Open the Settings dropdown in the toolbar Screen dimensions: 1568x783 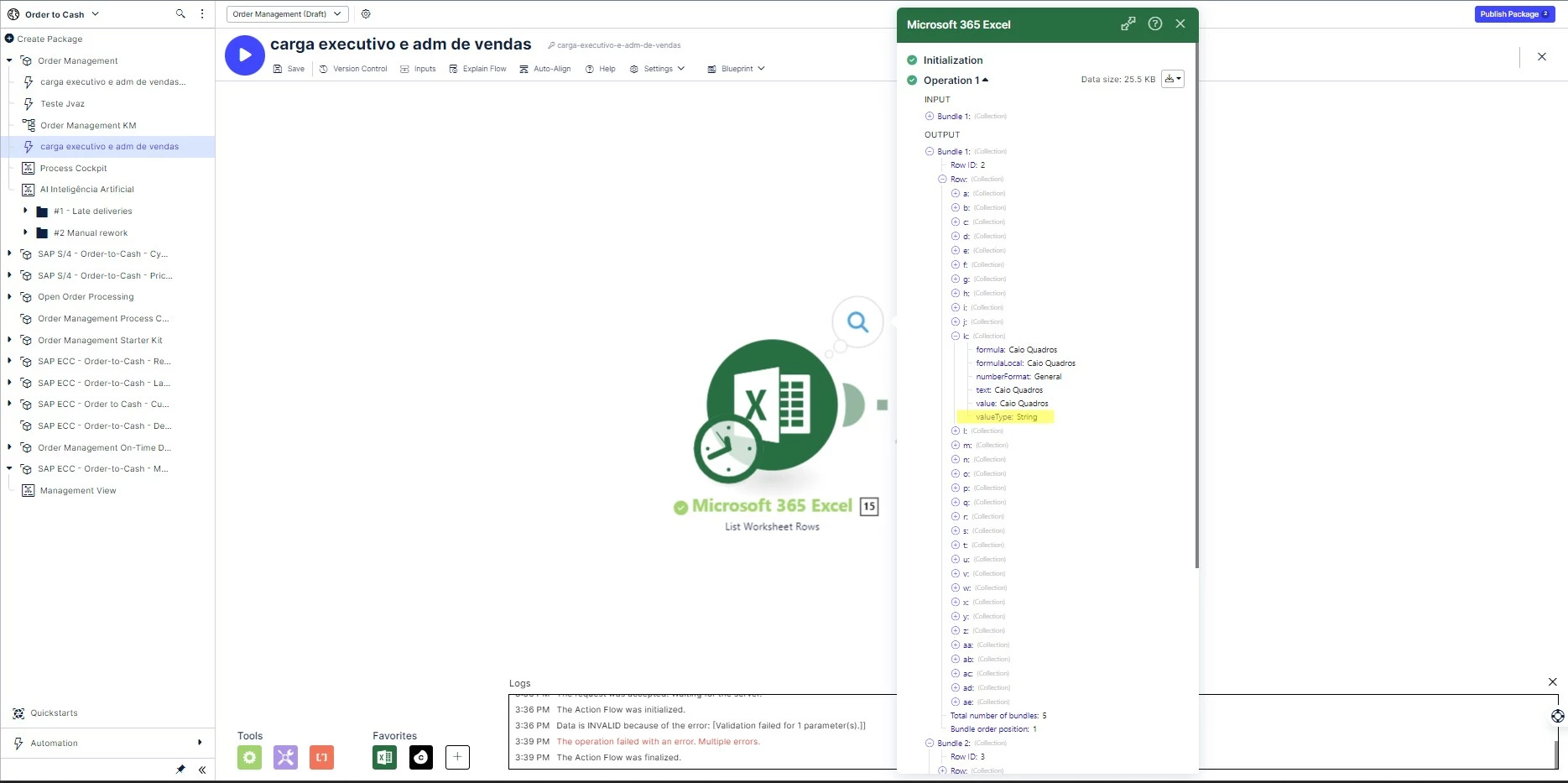pyautogui.click(x=658, y=69)
